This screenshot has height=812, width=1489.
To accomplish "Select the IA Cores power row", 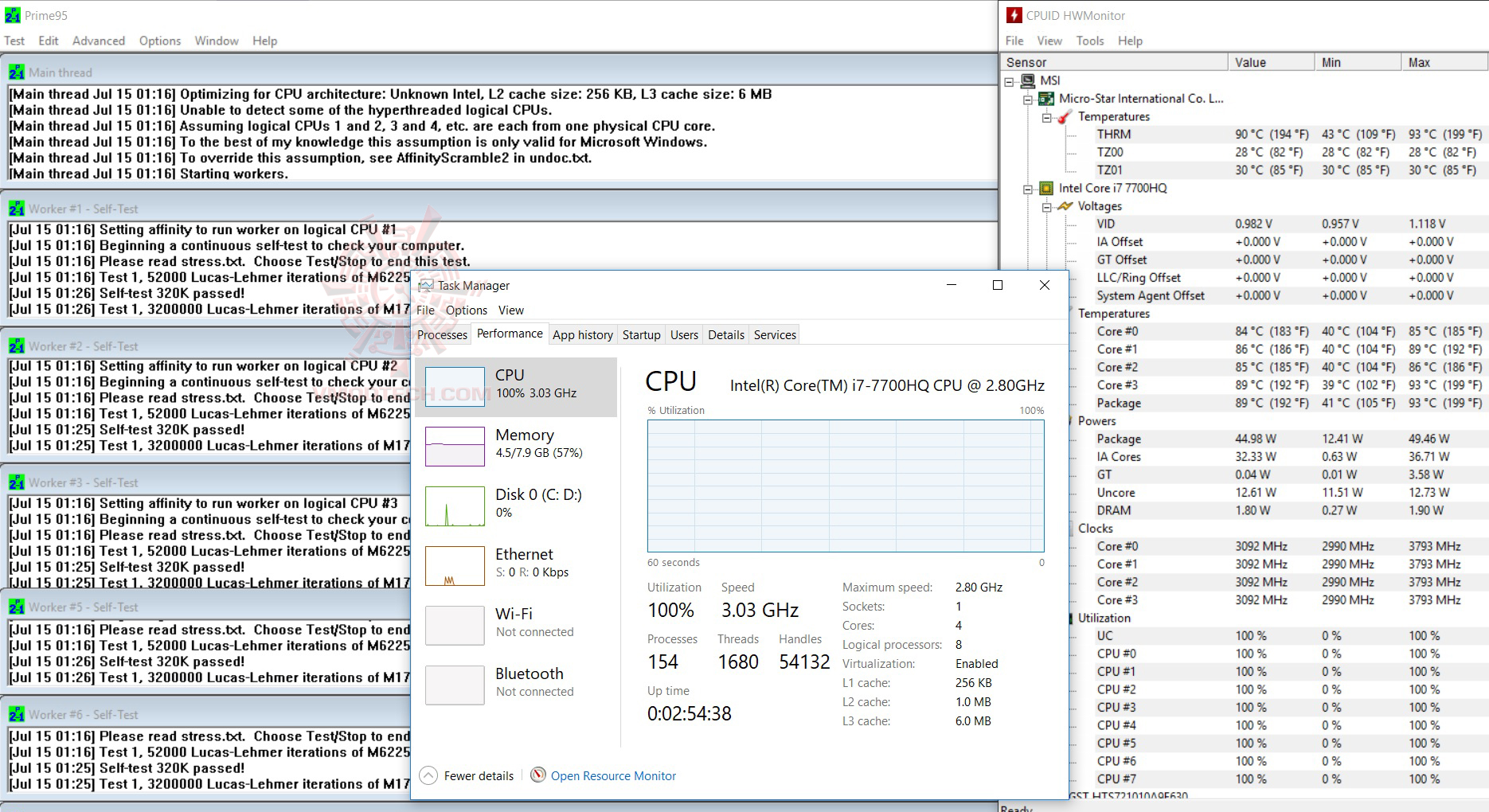I will [1289, 457].
